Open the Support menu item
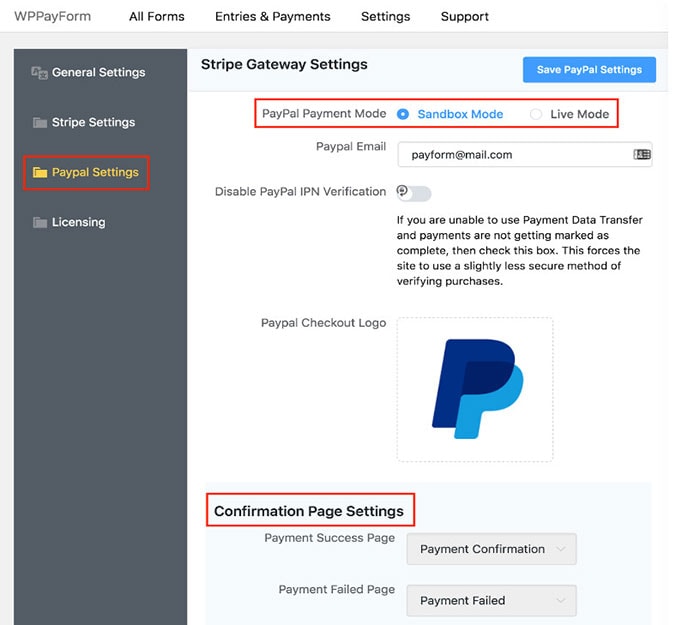This screenshot has width=700, height=625. pyautogui.click(x=465, y=16)
